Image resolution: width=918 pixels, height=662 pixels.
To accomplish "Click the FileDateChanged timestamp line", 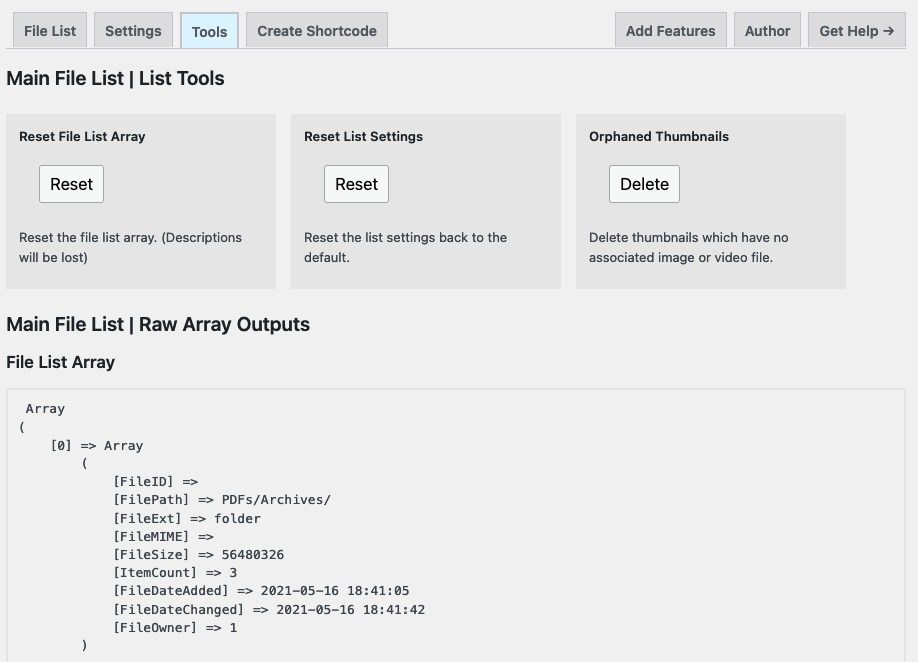I will 269,609.
